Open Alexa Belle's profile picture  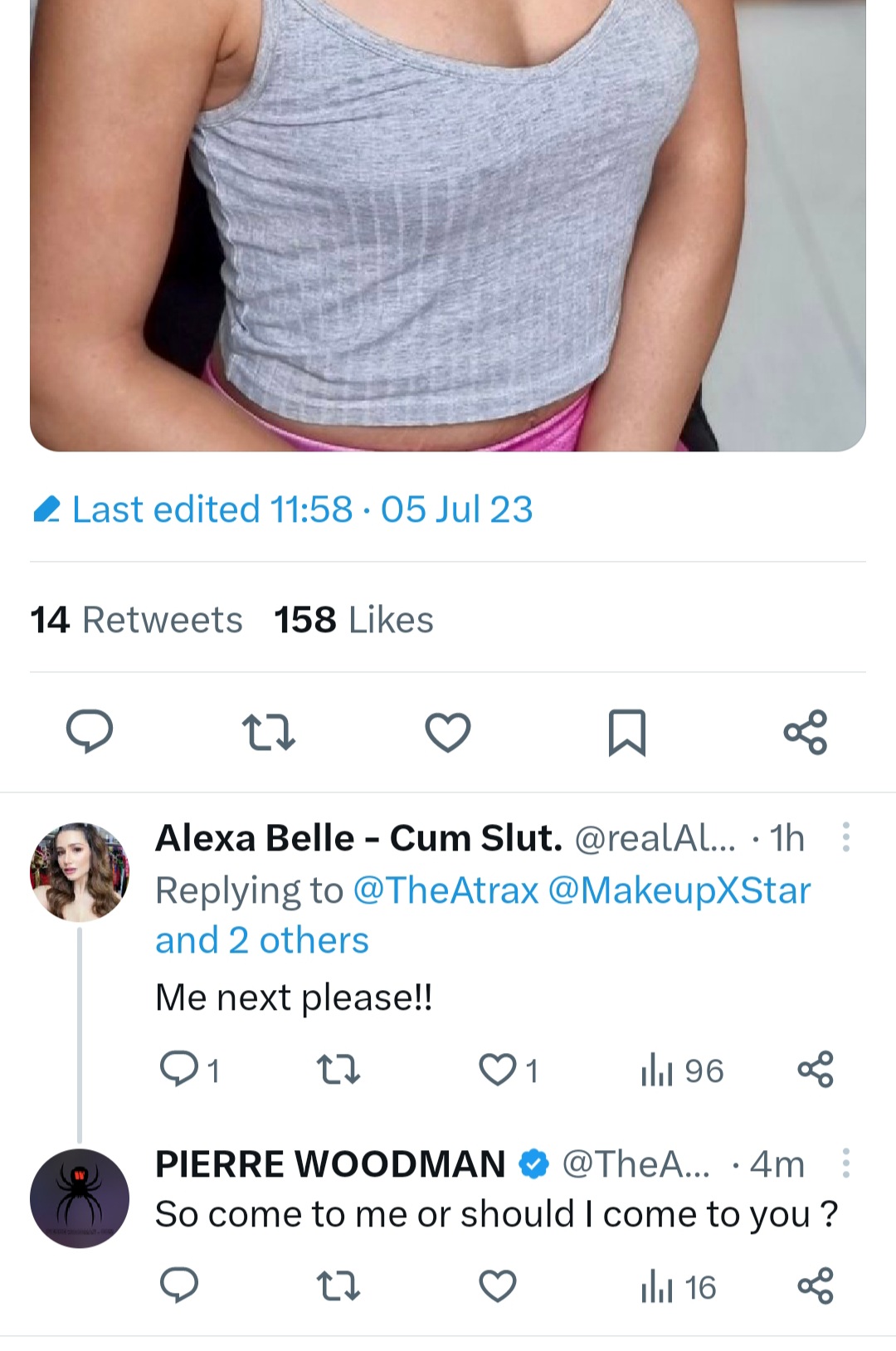coord(80,871)
